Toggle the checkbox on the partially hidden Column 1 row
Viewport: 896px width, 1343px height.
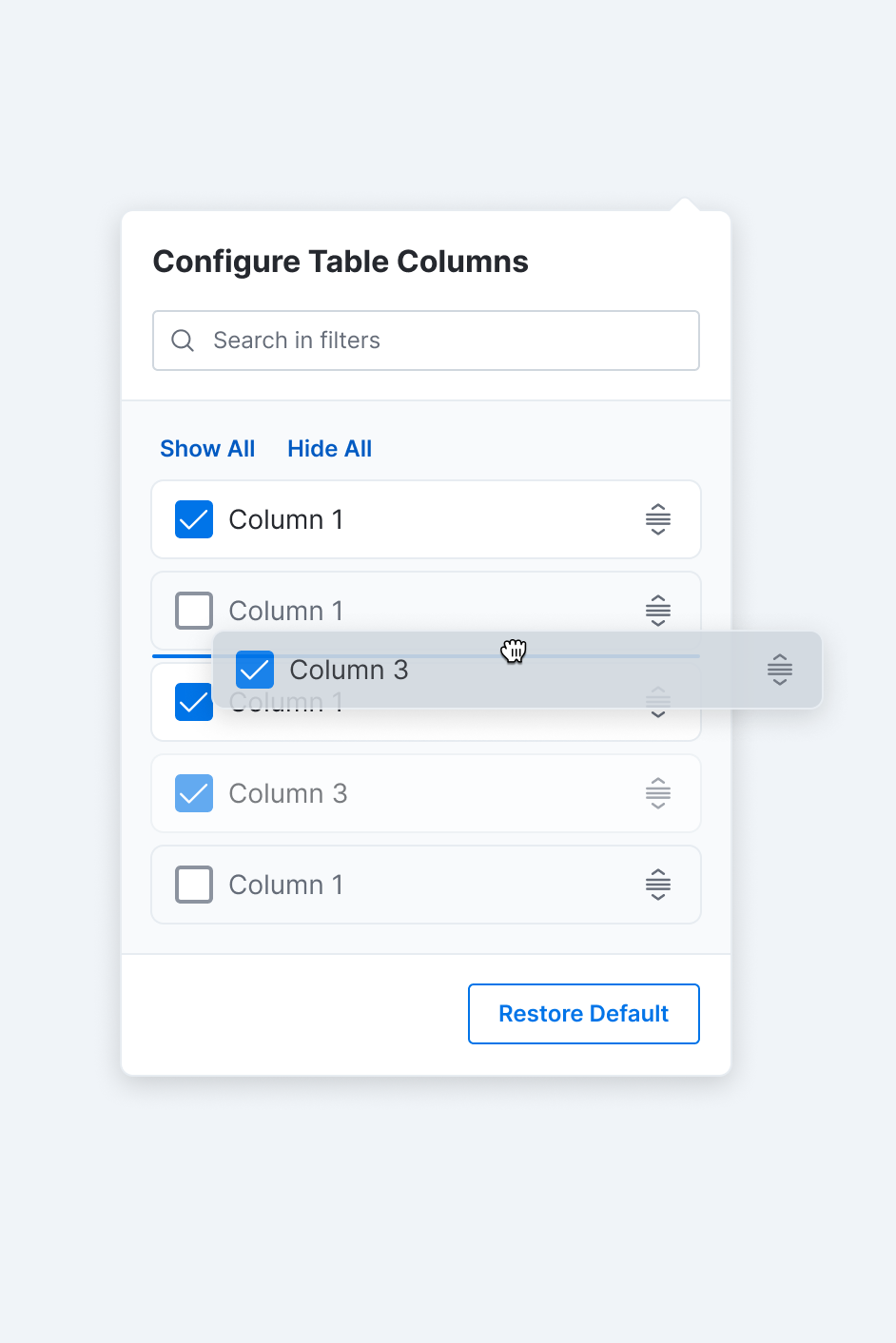coord(193,702)
